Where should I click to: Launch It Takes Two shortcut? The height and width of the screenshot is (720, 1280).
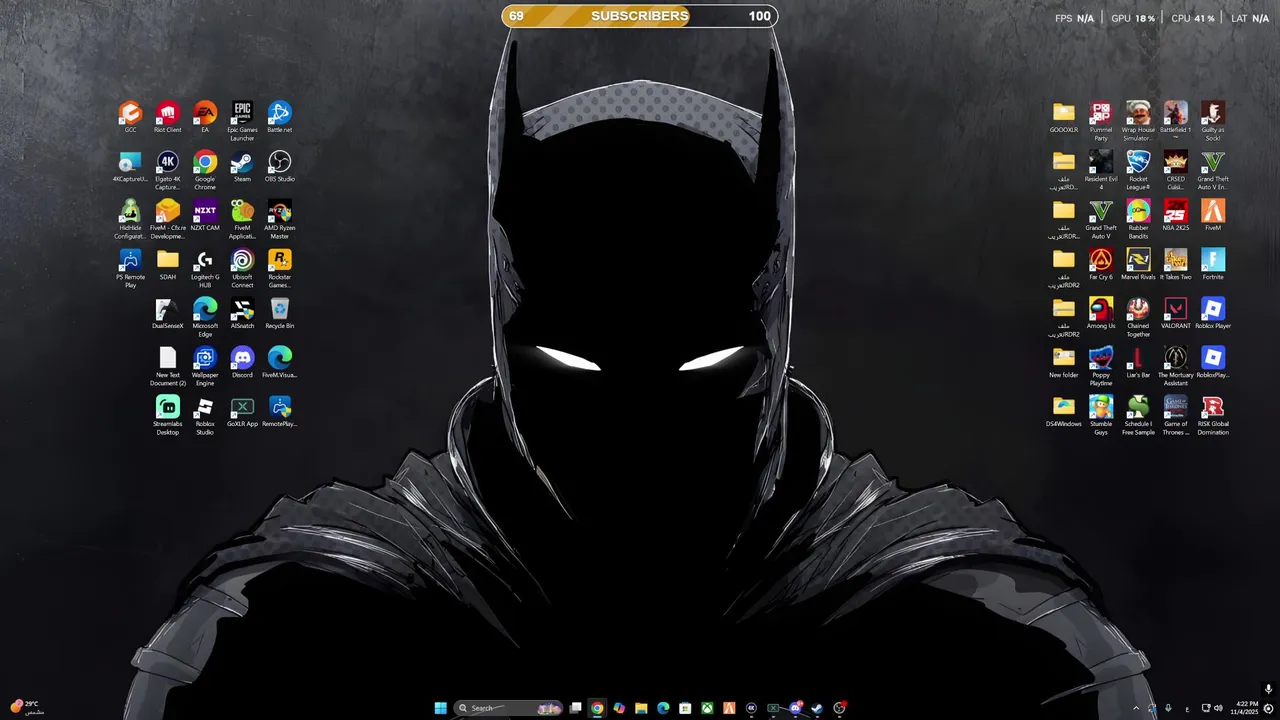(x=1176, y=265)
